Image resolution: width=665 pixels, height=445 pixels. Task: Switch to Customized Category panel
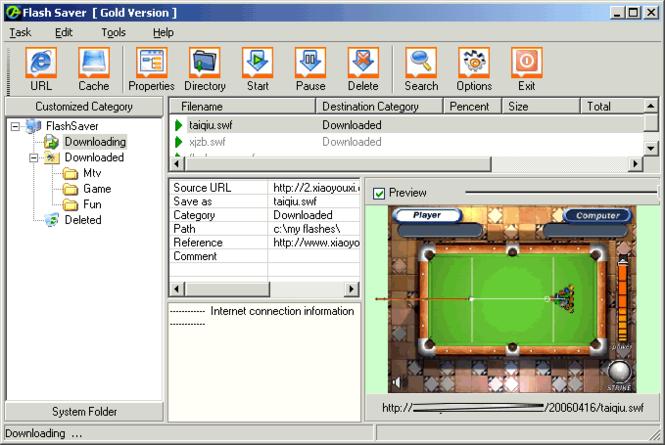click(84, 106)
